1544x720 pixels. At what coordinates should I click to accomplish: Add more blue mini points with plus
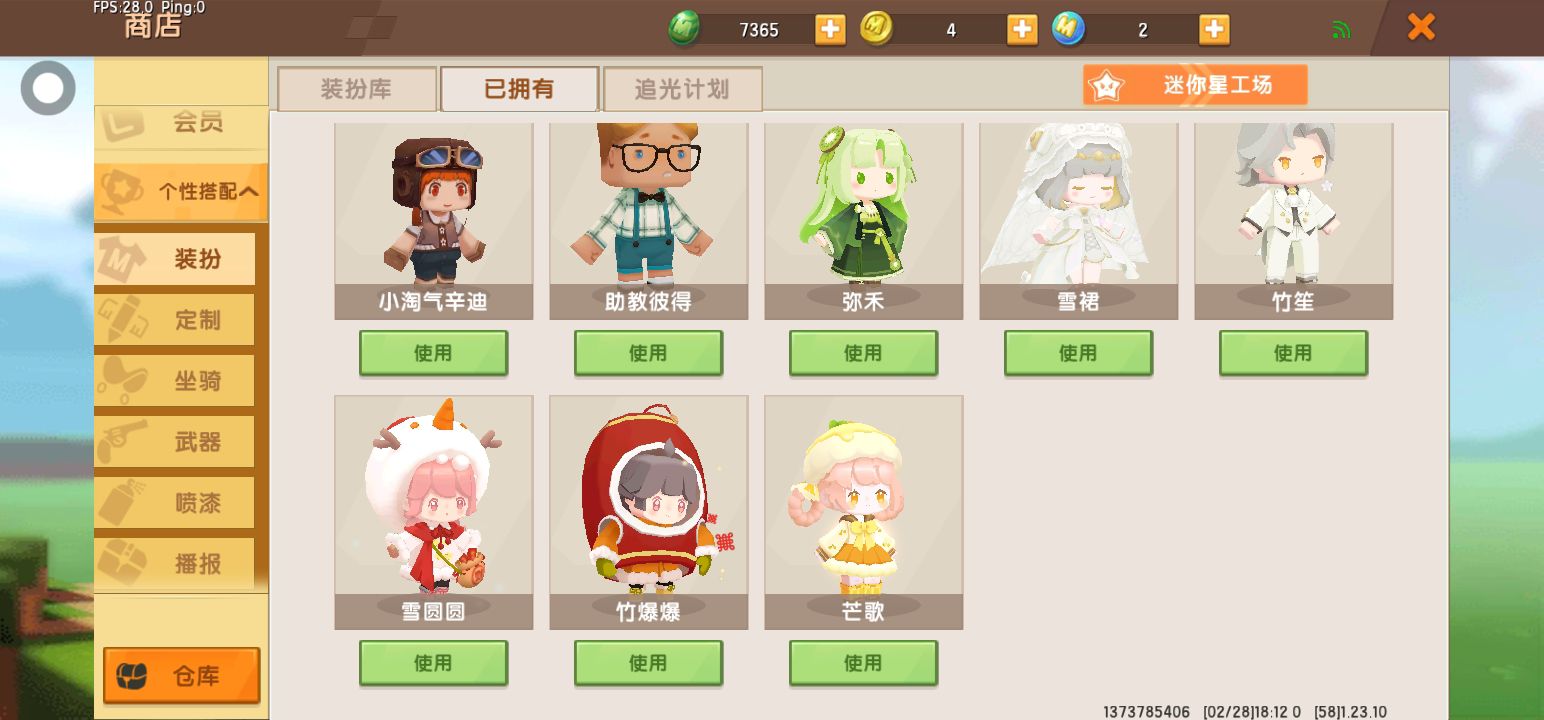pos(1214,30)
